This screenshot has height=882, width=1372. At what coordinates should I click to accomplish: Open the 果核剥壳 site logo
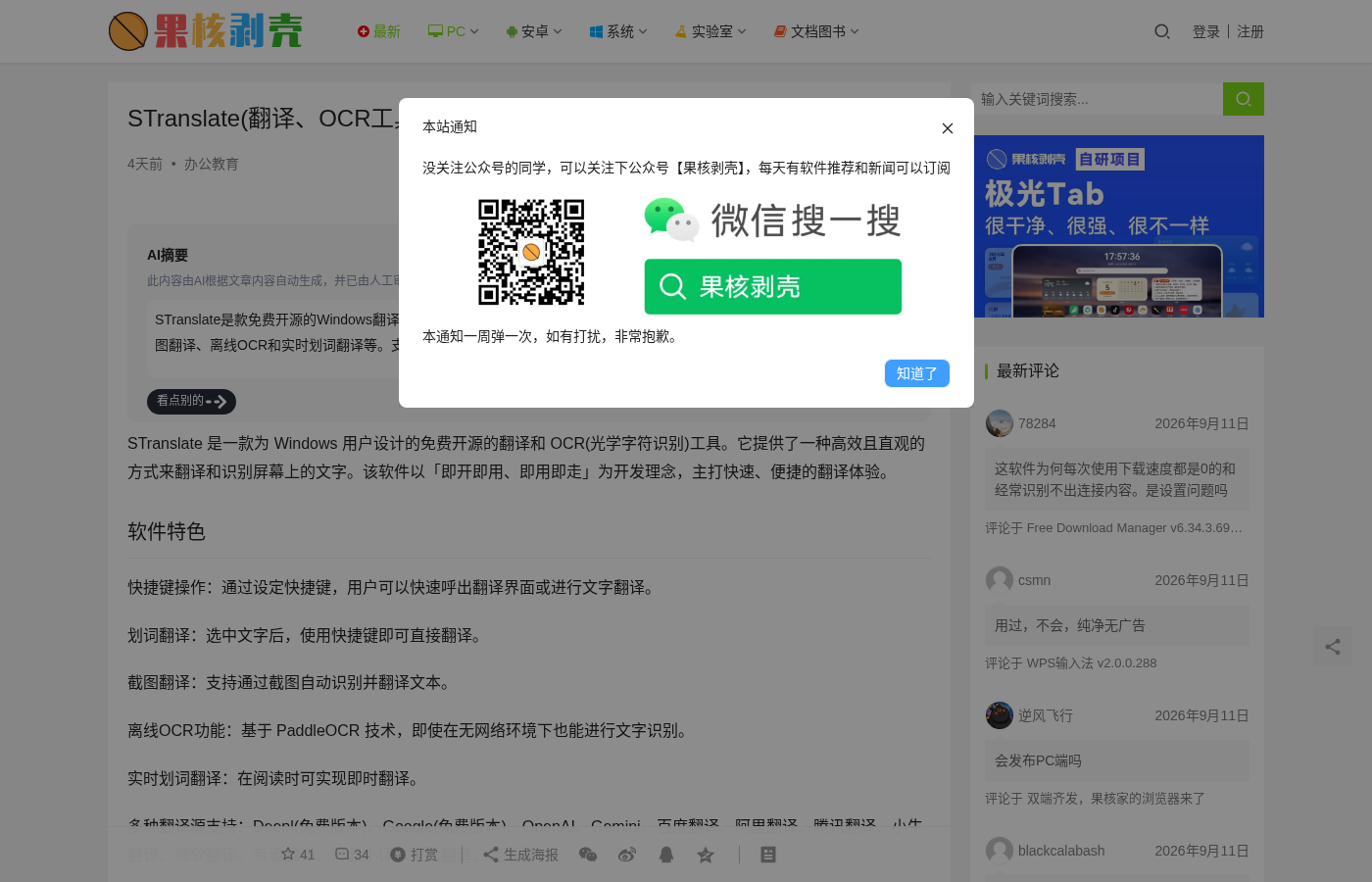[x=206, y=31]
